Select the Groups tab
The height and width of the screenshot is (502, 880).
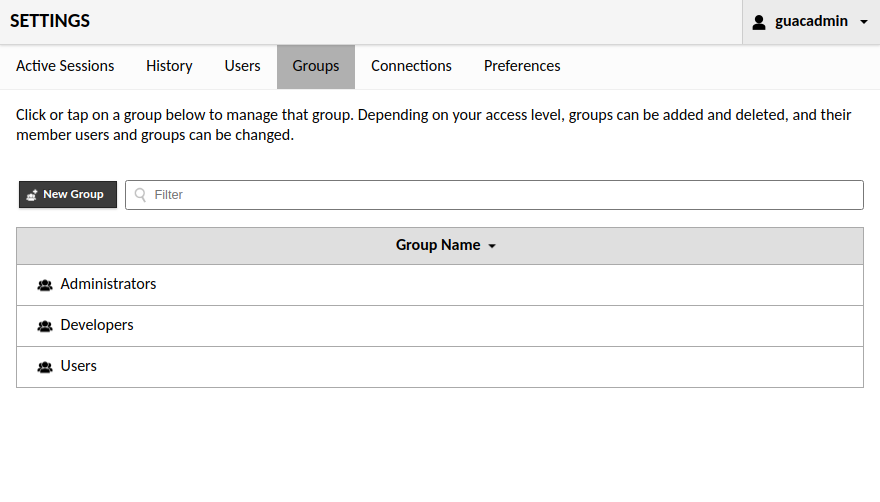(316, 66)
